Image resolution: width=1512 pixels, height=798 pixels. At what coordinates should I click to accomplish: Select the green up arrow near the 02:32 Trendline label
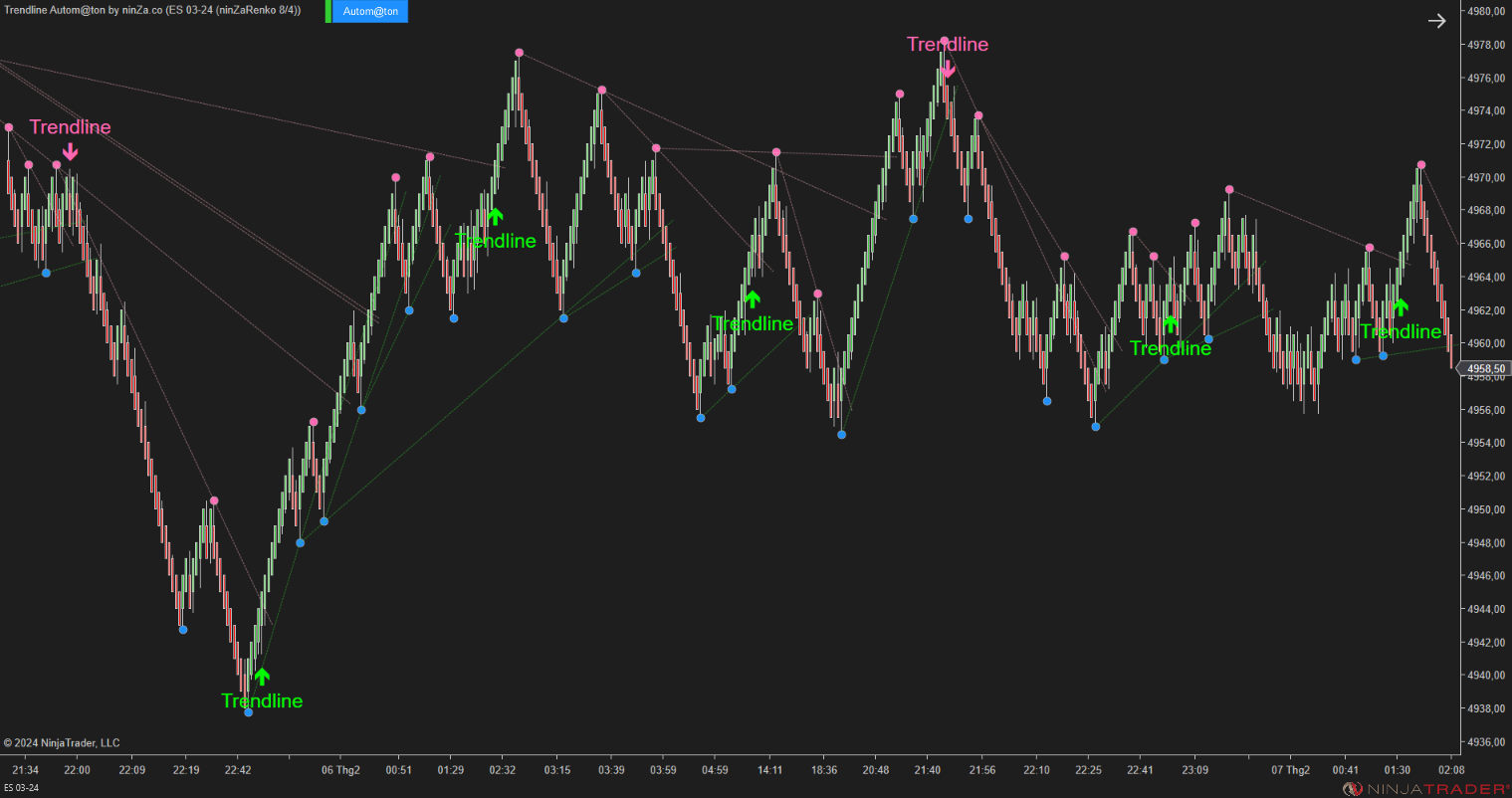[495, 216]
